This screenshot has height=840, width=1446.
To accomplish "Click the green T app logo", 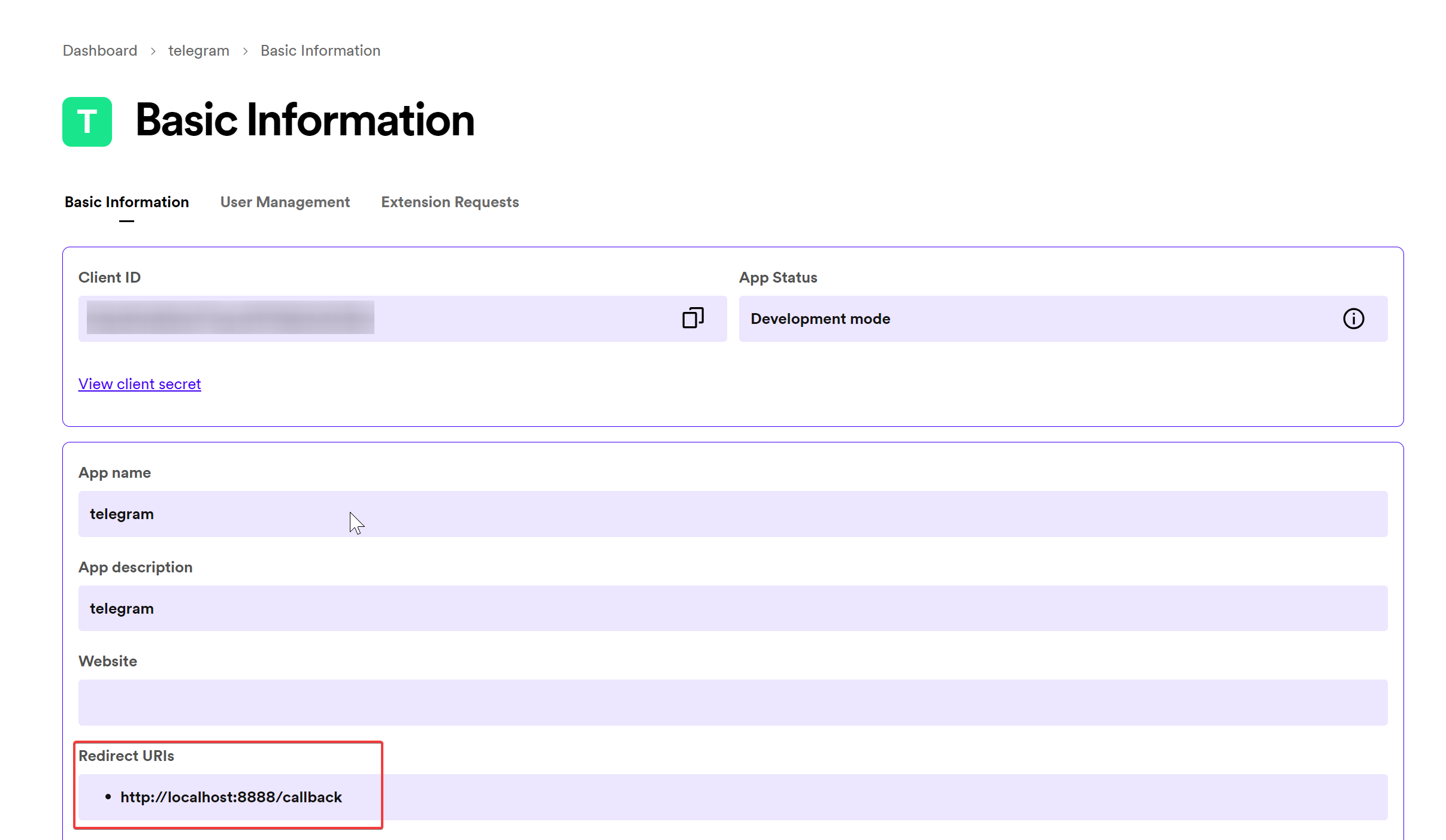I will click(87, 122).
